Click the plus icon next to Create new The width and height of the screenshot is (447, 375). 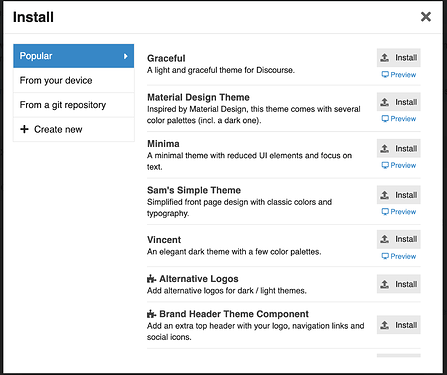pos(24,129)
